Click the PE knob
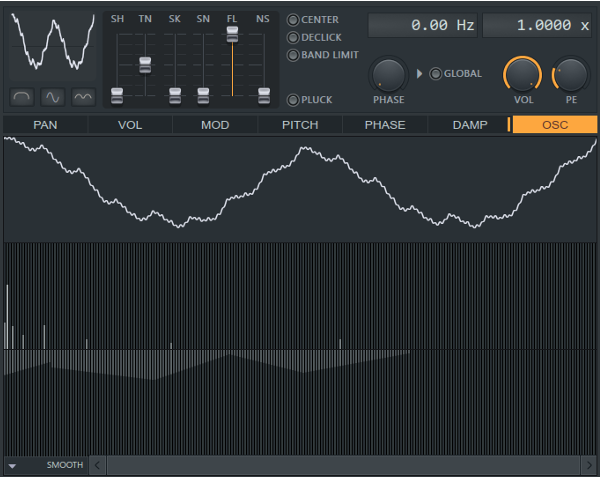The height and width of the screenshot is (477, 600). tap(571, 75)
